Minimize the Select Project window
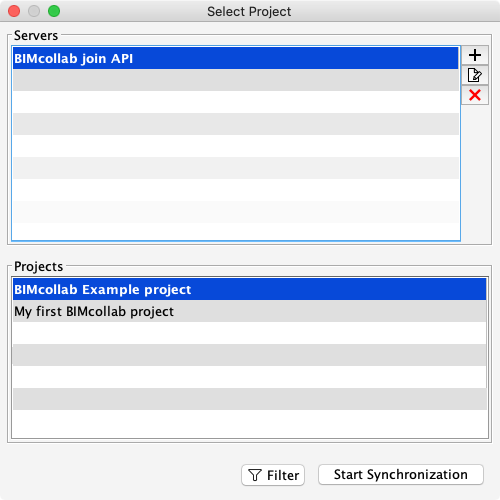Screen dimensions: 500x500 click(34, 11)
